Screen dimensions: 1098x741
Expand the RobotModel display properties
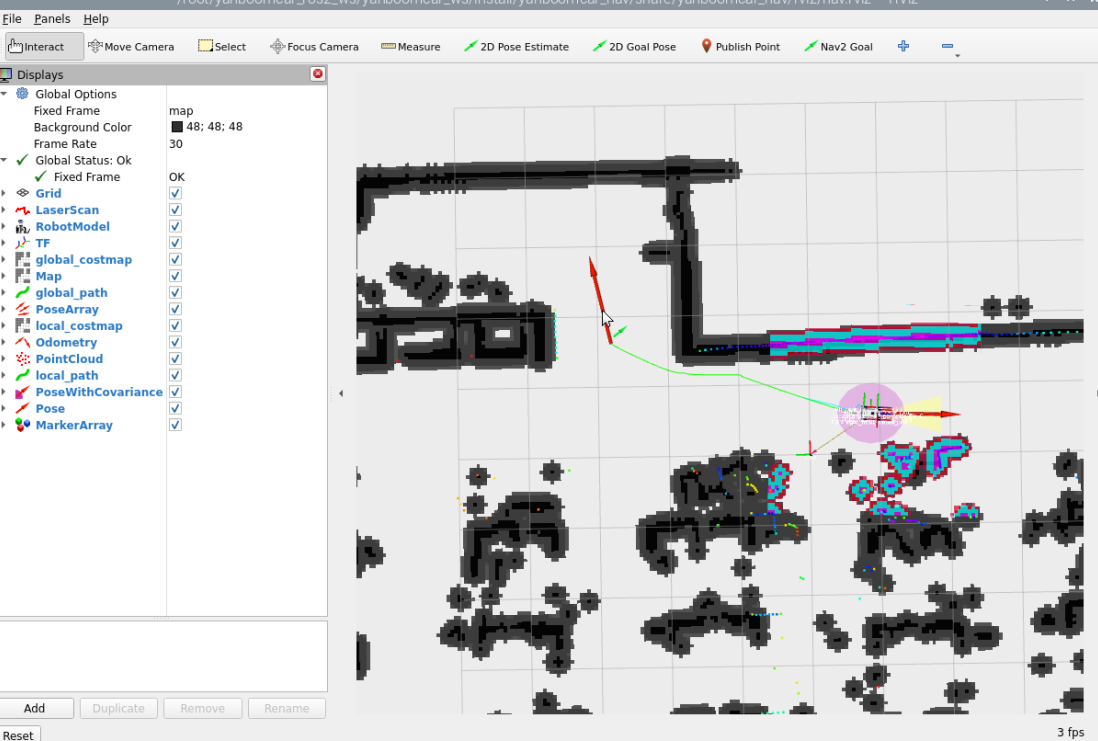point(4,227)
